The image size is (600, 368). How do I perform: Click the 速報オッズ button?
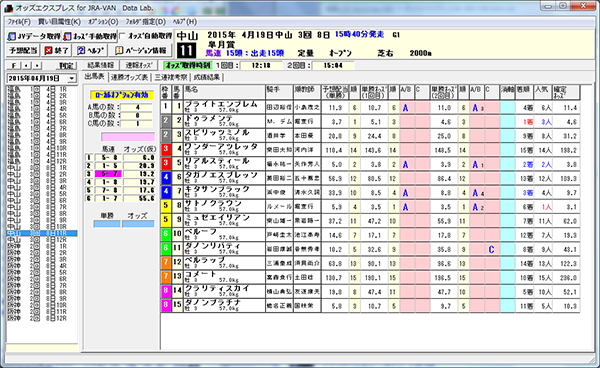click(x=139, y=65)
